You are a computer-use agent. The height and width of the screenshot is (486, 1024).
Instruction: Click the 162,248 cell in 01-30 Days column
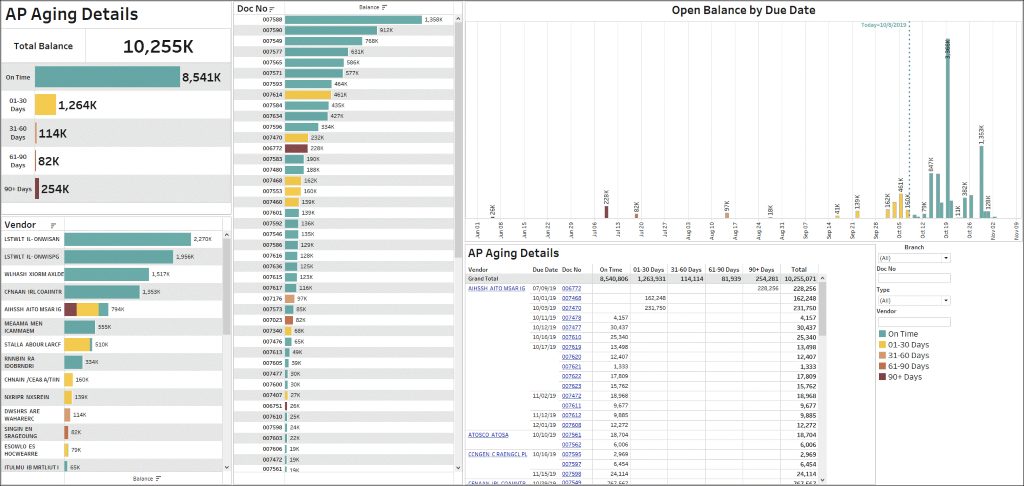(654, 297)
